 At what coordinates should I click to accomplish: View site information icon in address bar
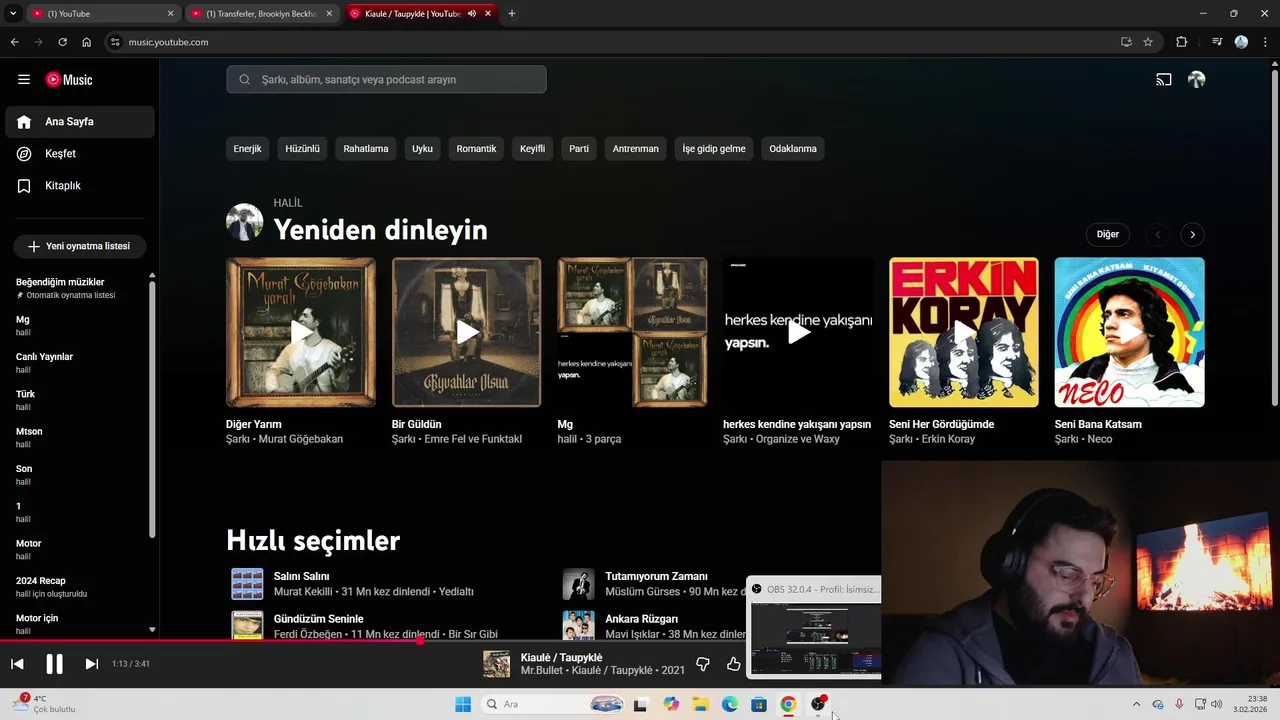115,42
